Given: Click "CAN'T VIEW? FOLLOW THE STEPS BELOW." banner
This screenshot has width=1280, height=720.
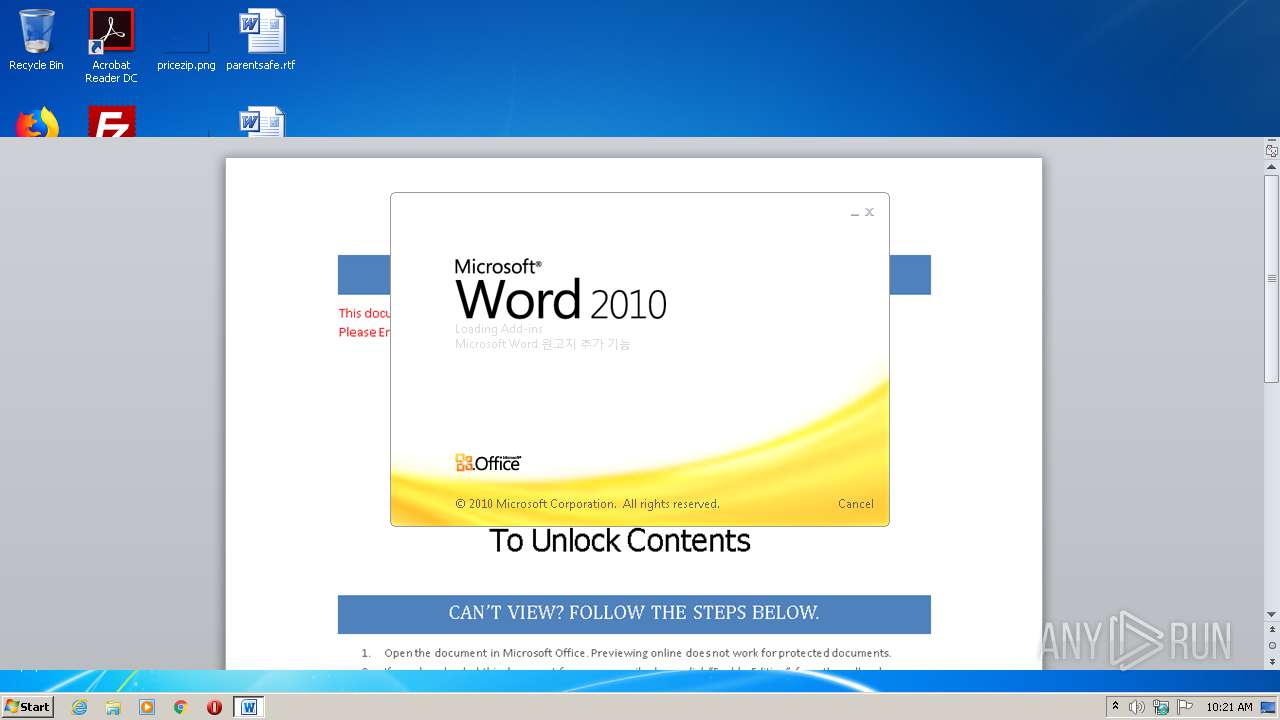Looking at the screenshot, I should point(634,613).
